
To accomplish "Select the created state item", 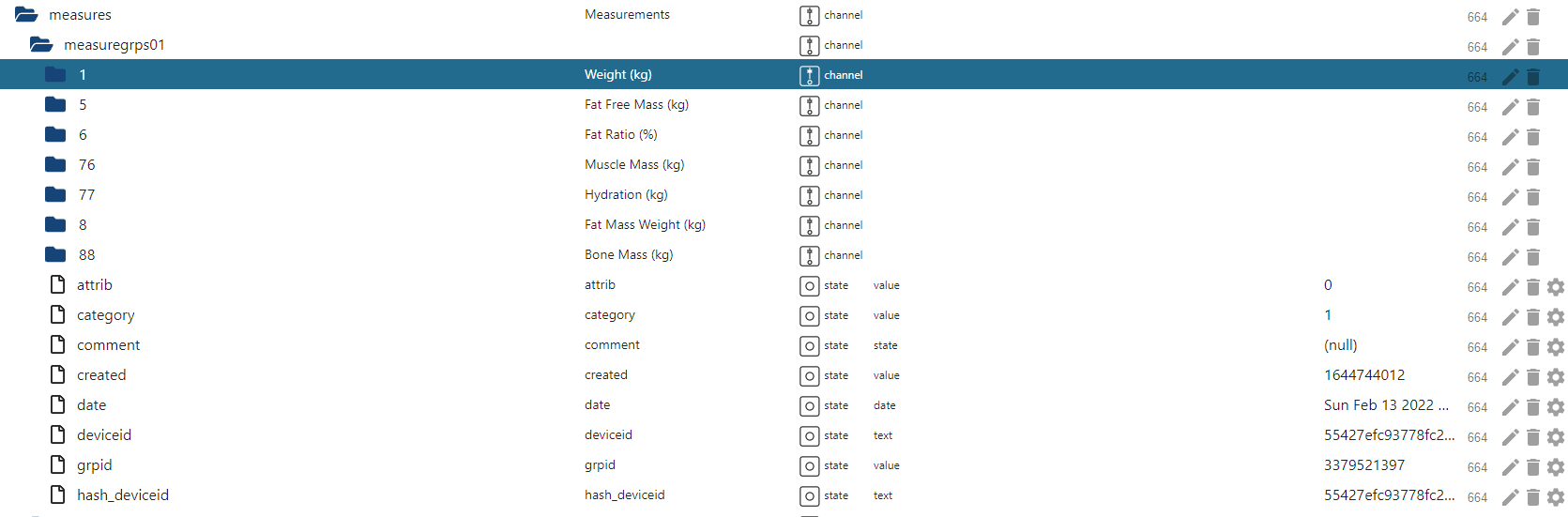I will click(x=101, y=374).
